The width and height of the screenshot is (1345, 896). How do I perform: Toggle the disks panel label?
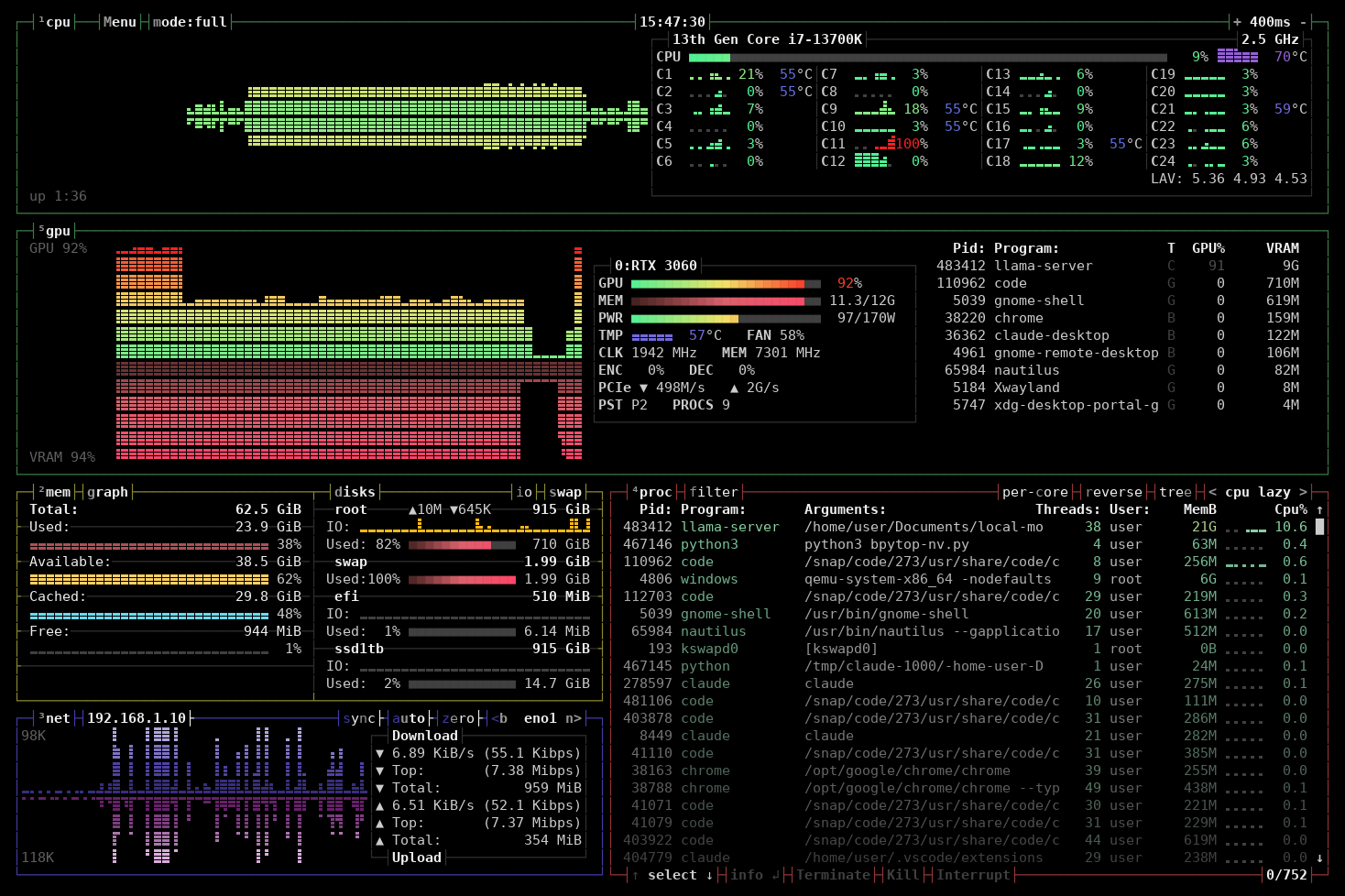(355, 492)
